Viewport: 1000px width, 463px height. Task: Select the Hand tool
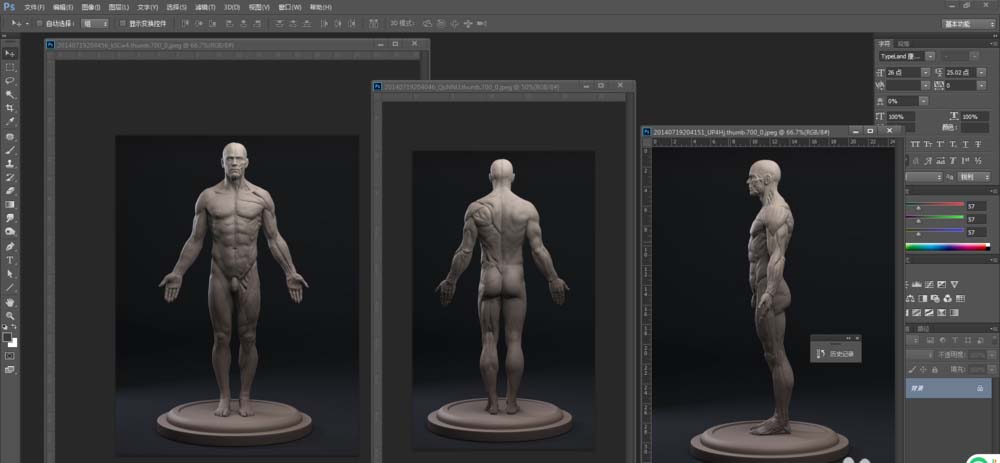coord(10,301)
